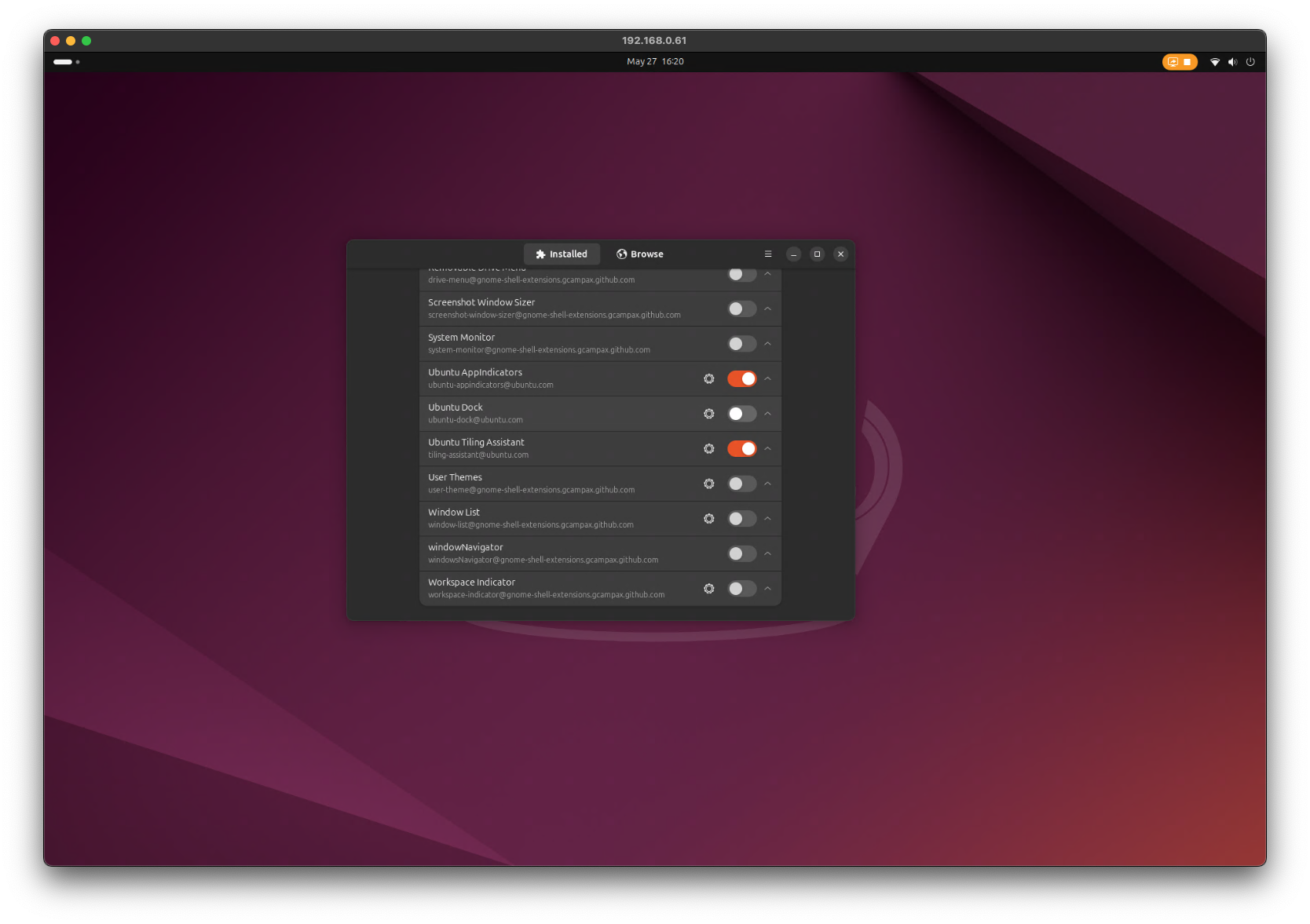Open settings gear for Ubuntu AppIndicators
This screenshot has width=1310, height=924.
(x=708, y=379)
